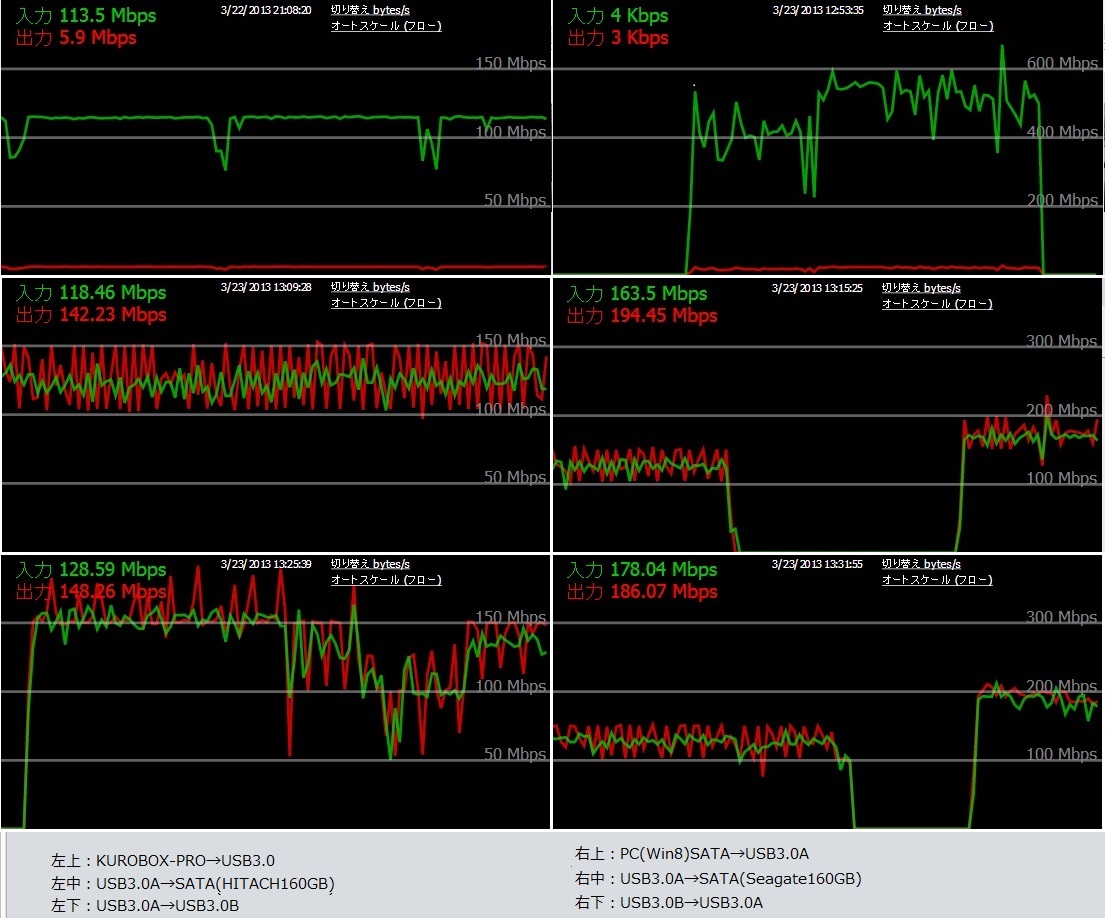Select the 出力 142.23 Mbps reading

coord(91,315)
